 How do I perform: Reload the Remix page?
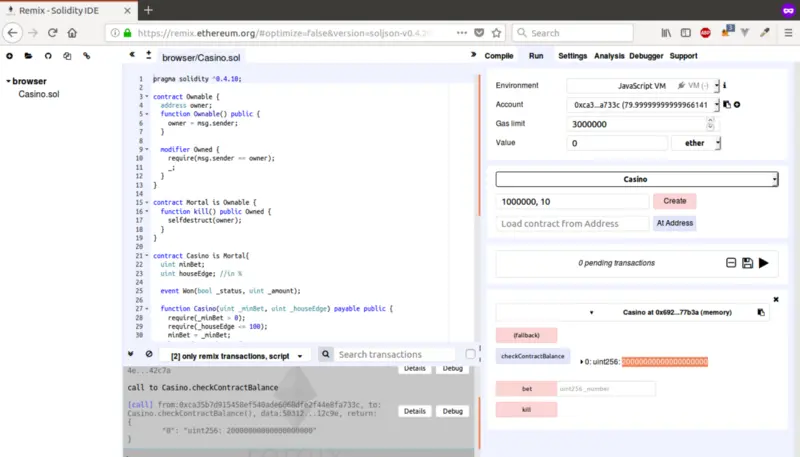coord(53,33)
